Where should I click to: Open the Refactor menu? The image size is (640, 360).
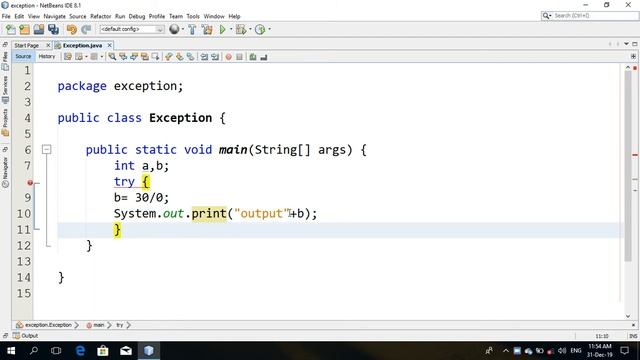pos(100,16)
